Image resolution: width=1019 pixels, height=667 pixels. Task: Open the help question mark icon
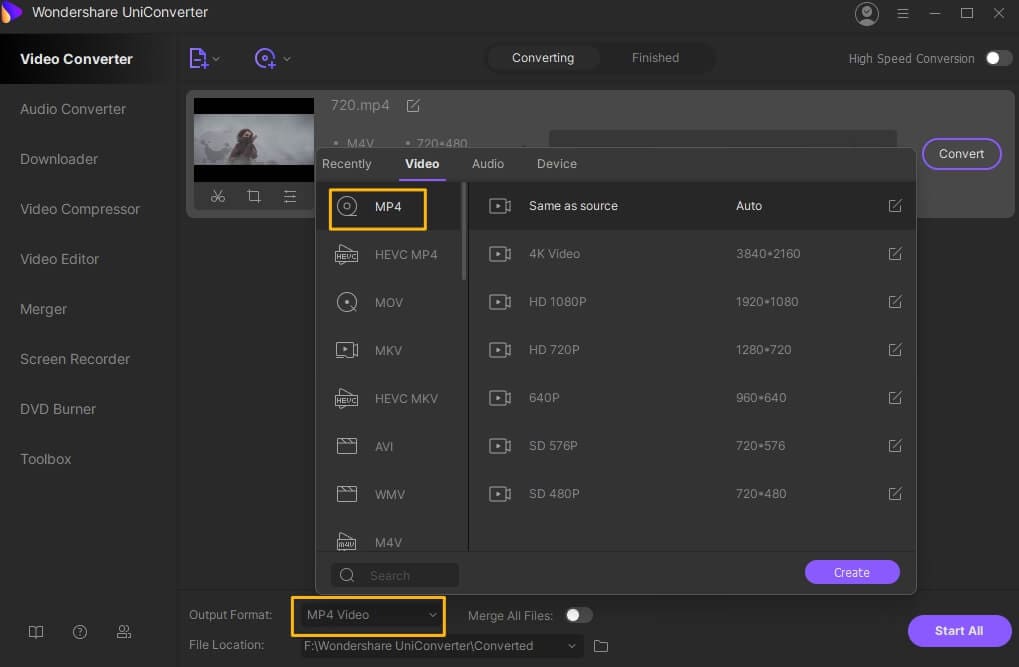tap(80, 632)
